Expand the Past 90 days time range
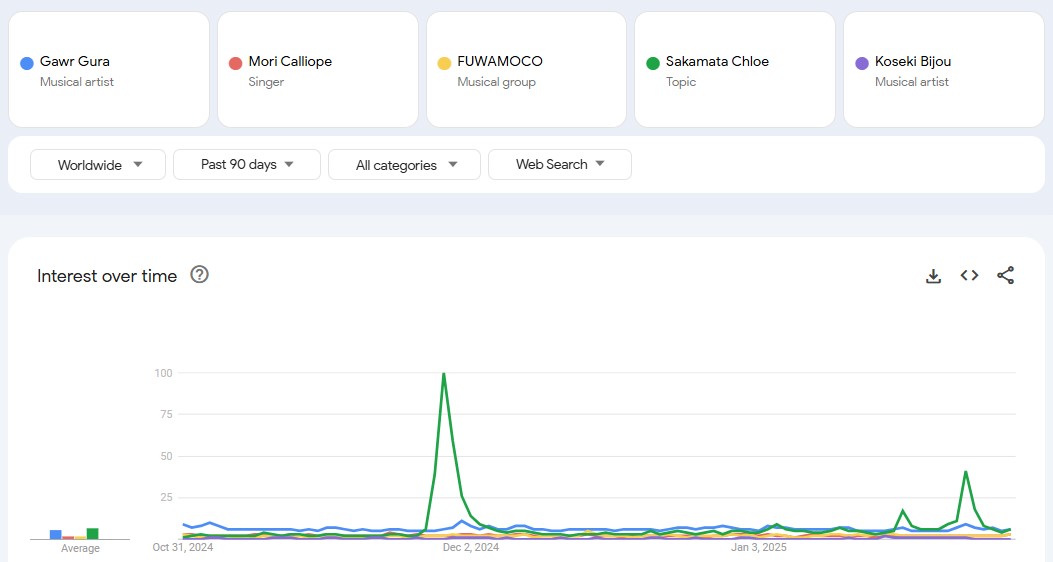The height and width of the screenshot is (562, 1053). (x=247, y=164)
